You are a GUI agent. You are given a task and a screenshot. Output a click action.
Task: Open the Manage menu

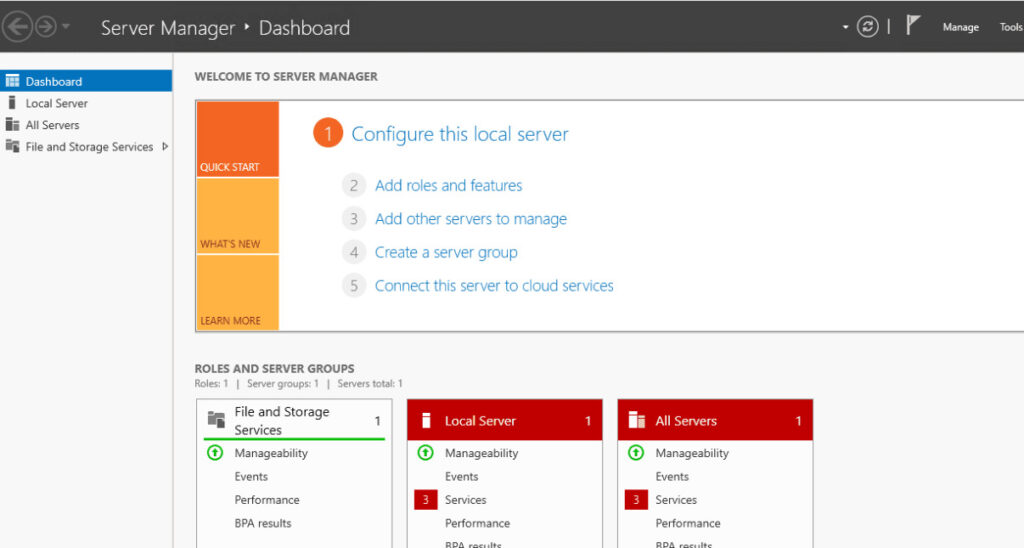(960, 27)
